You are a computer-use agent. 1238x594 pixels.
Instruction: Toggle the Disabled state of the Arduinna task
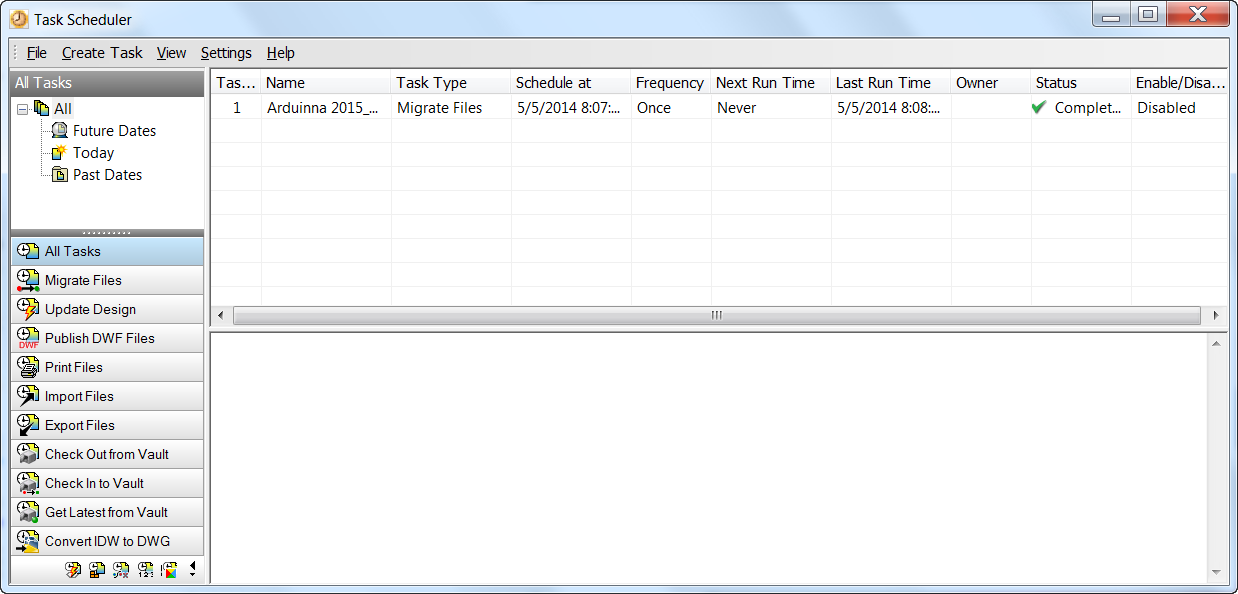[1166, 107]
